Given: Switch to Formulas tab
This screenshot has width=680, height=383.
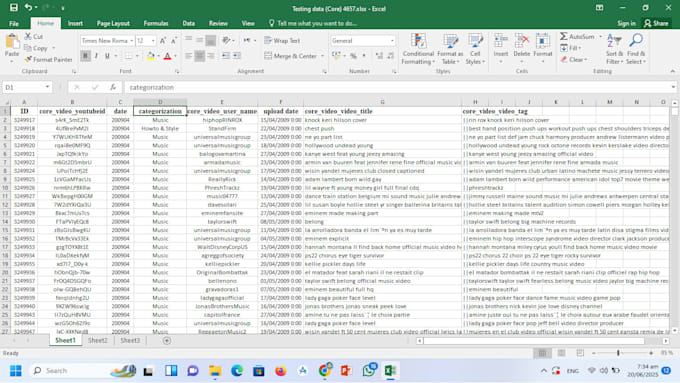Looking at the screenshot, I should [156, 23].
